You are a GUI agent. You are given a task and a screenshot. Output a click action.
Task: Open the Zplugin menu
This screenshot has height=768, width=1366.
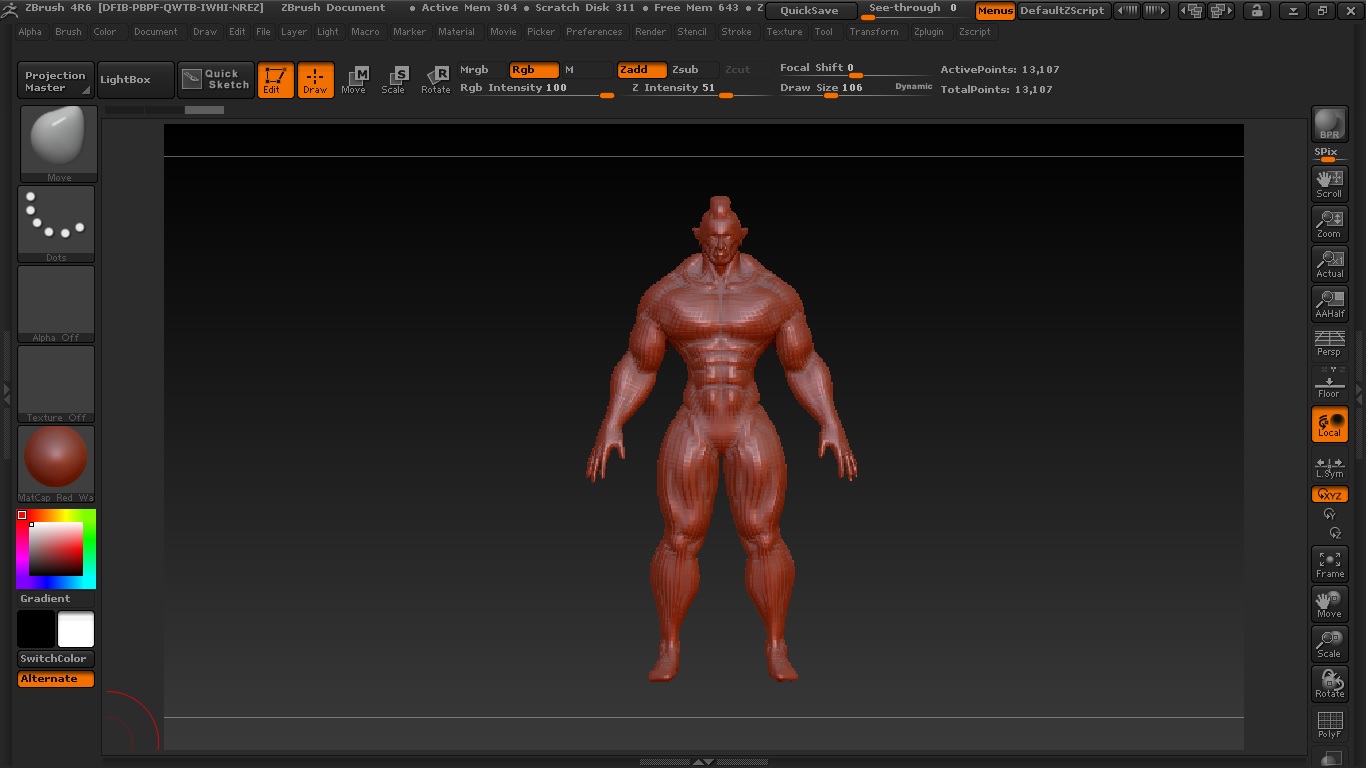928,32
